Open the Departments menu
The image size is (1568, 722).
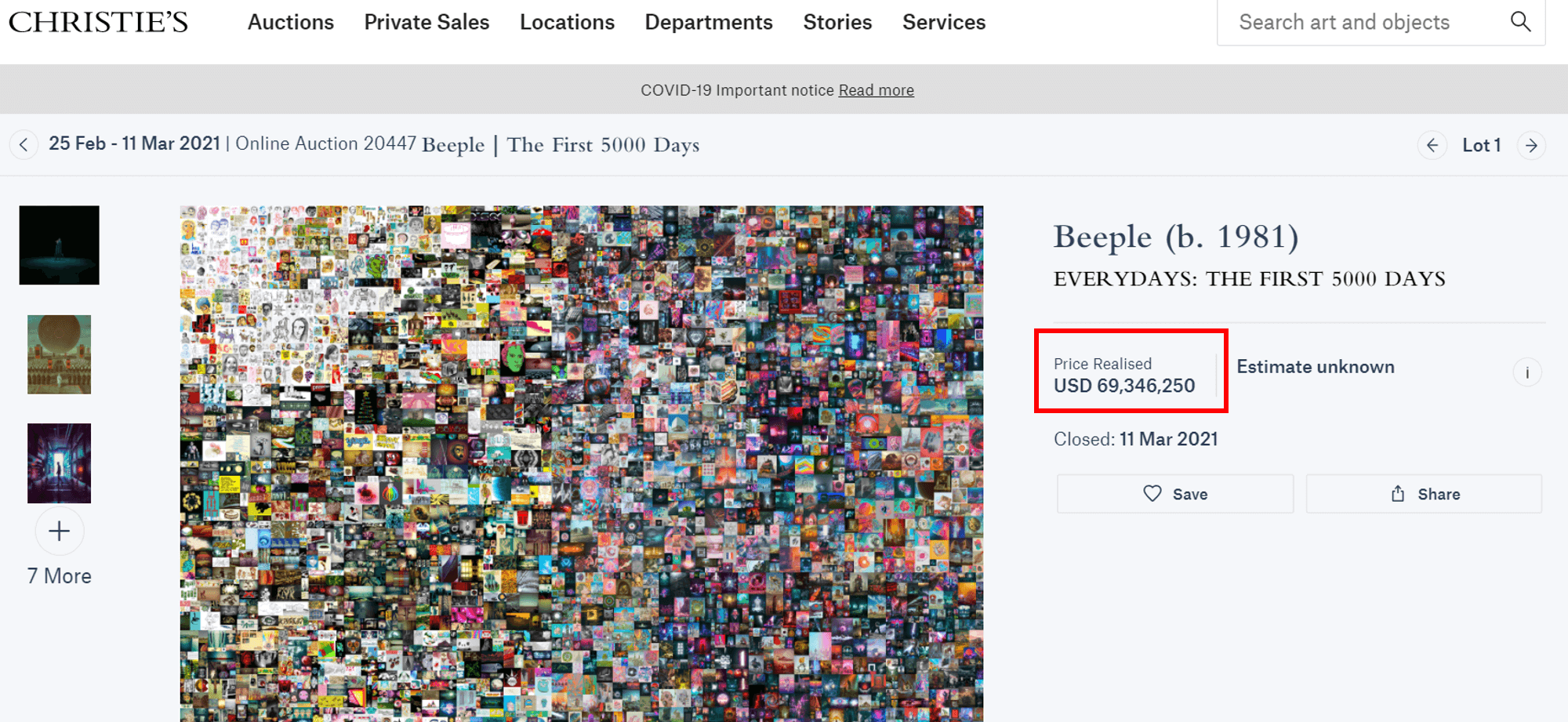coord(709,22)
